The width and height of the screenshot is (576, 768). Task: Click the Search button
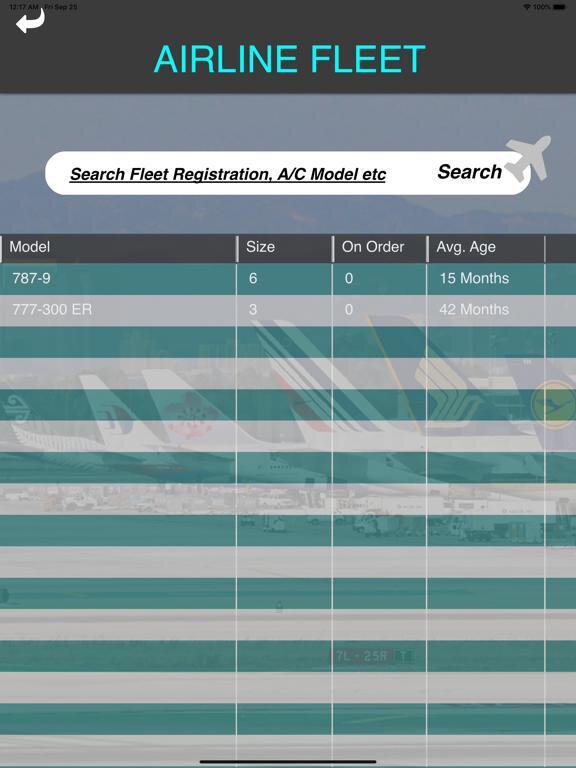pos(469,172)
